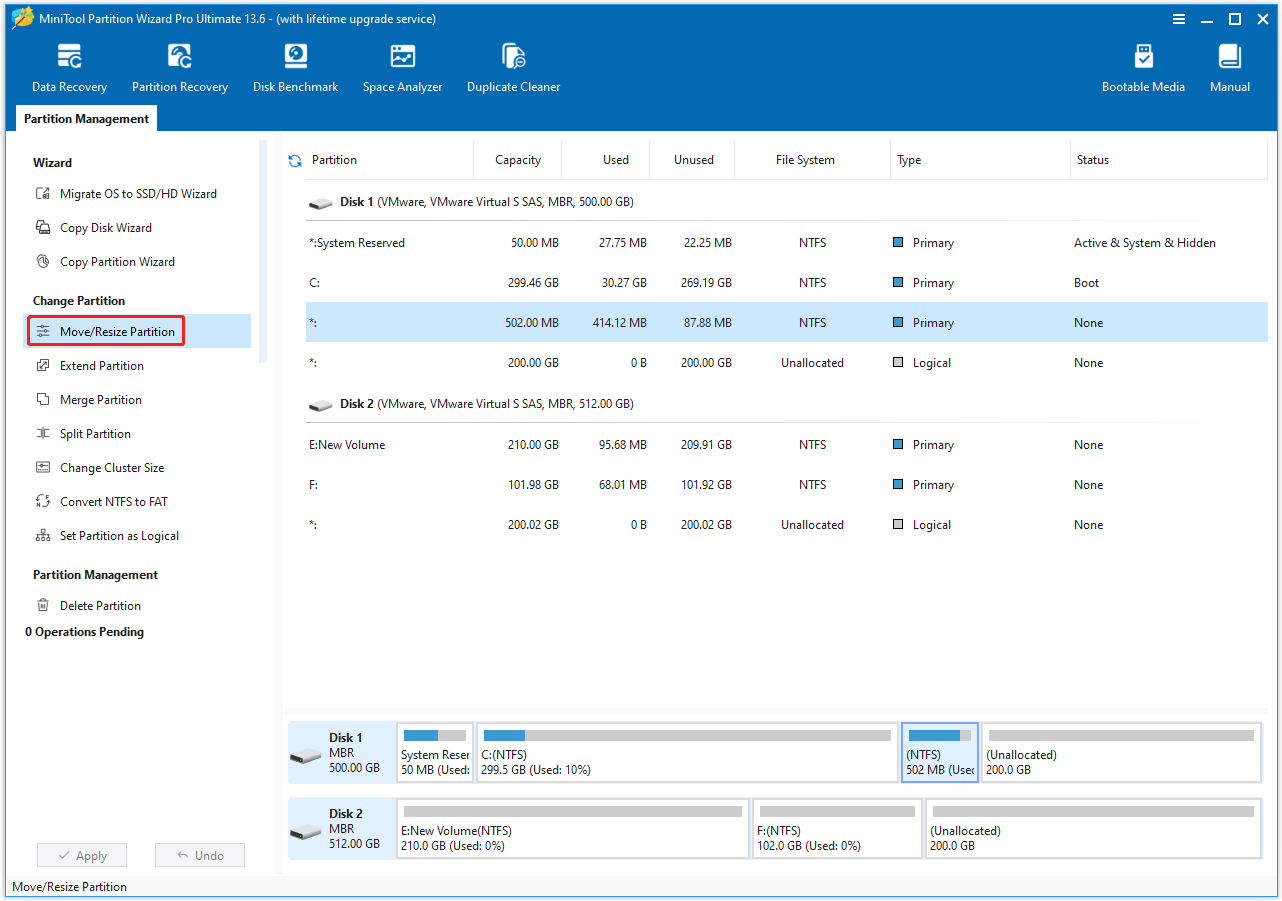Open Copy Disk Wizard link
Image resolution: width=1282 pixels, height=901 pixels.
(105, 228)
